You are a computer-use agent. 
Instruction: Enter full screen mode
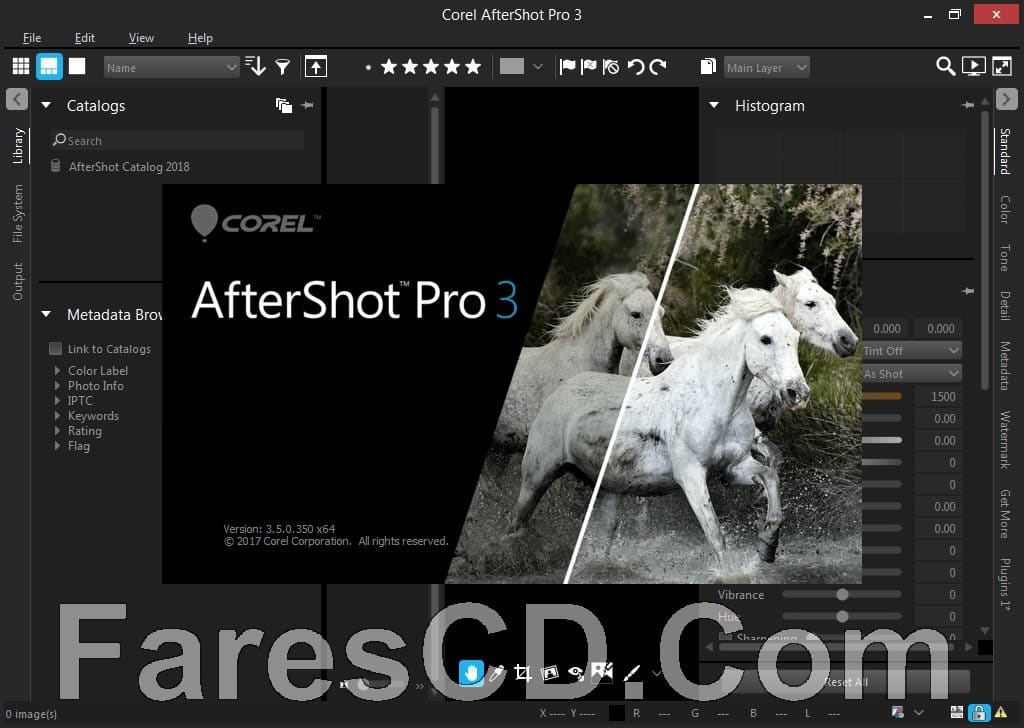1002,66
